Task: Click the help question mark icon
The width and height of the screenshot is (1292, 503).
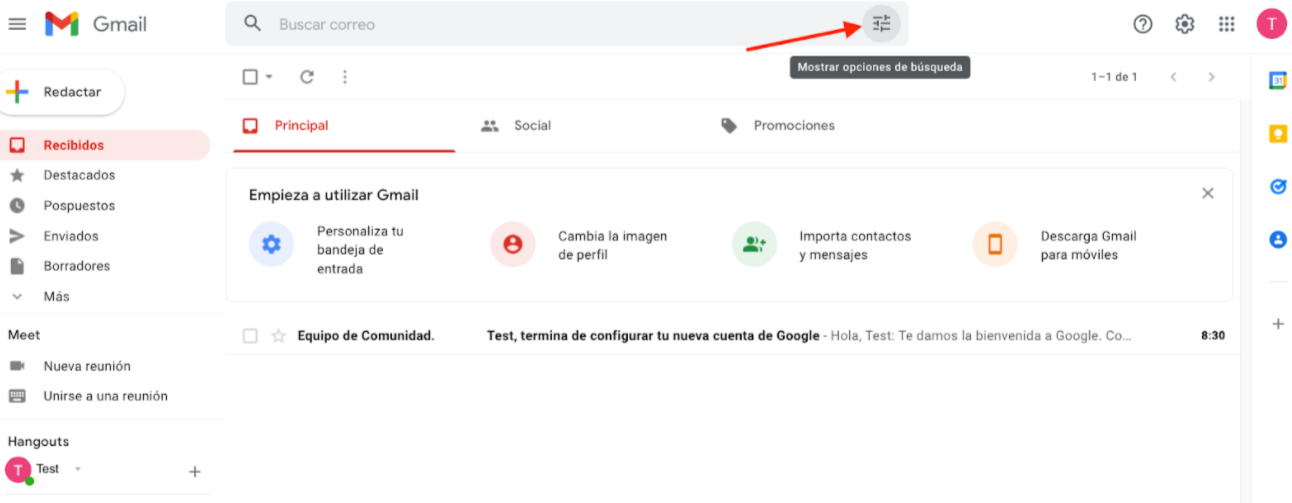Action: [1143, 24]
